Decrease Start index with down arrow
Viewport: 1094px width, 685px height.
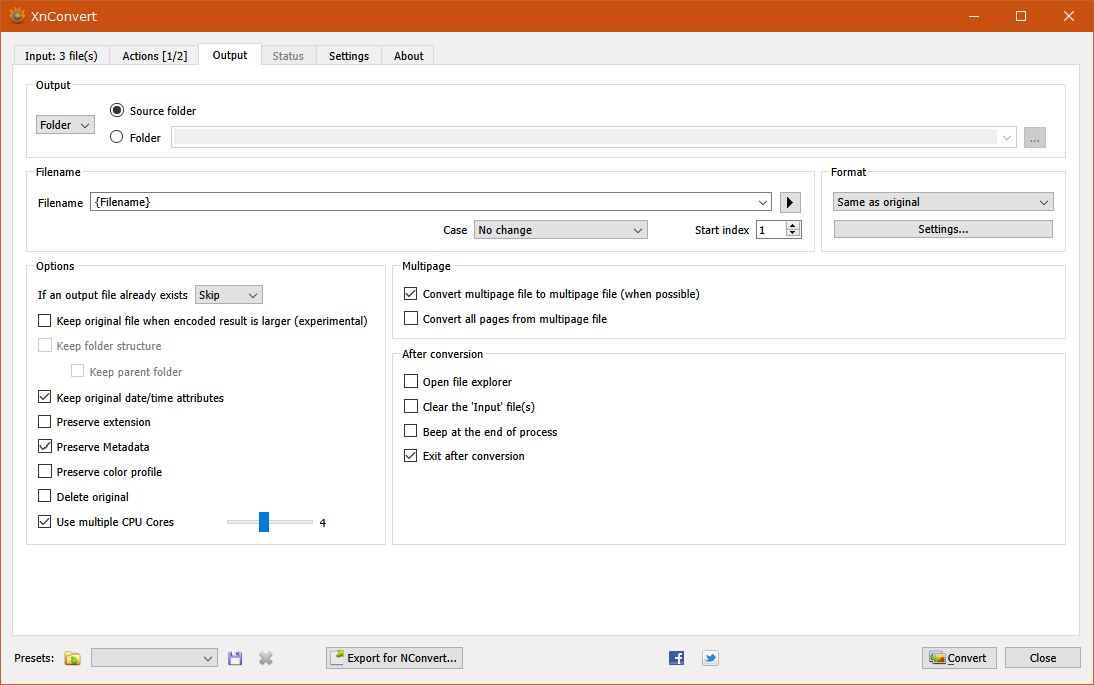(793, 234)
